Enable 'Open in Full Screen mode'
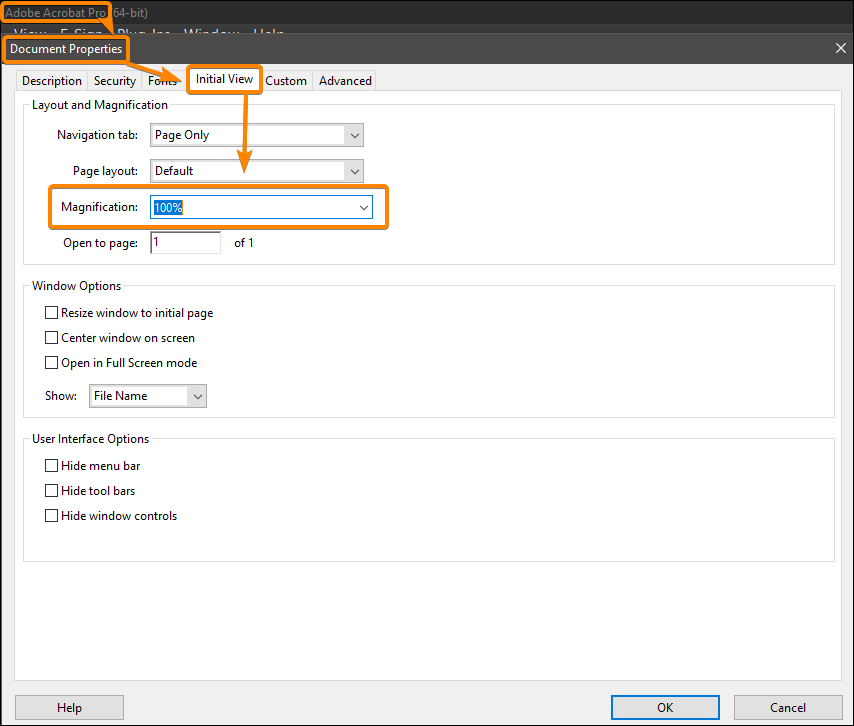 pyautogui.click(x=51, y=362)
